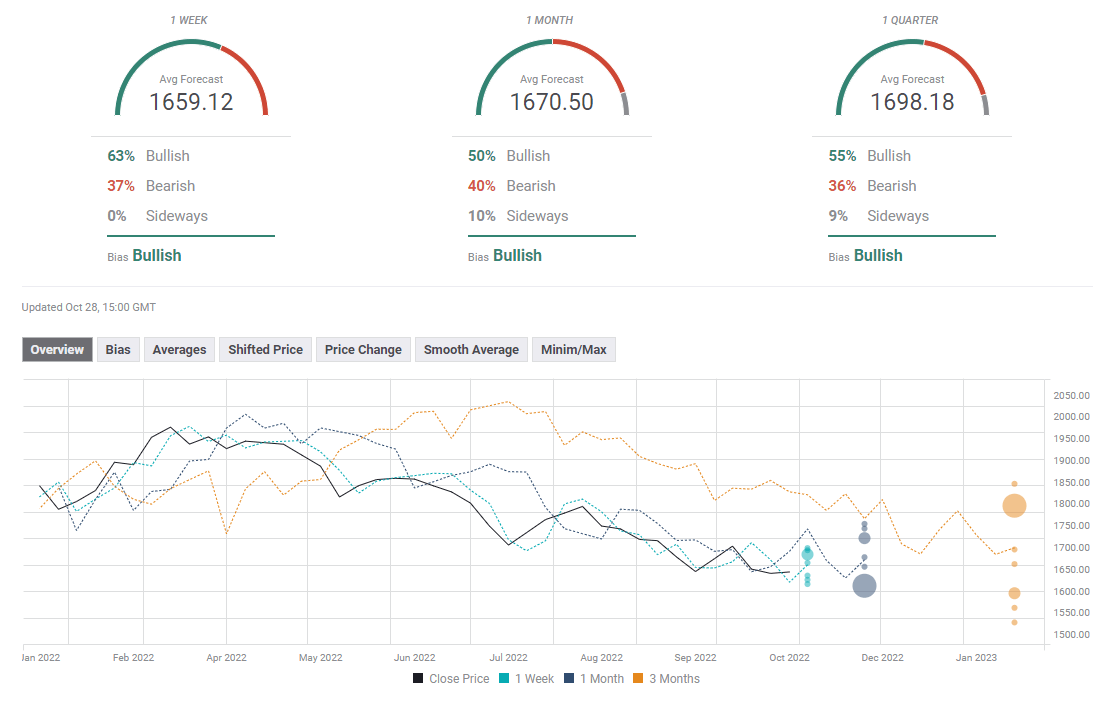
Task: Open the Averages tab
Action: click(180, 349)
